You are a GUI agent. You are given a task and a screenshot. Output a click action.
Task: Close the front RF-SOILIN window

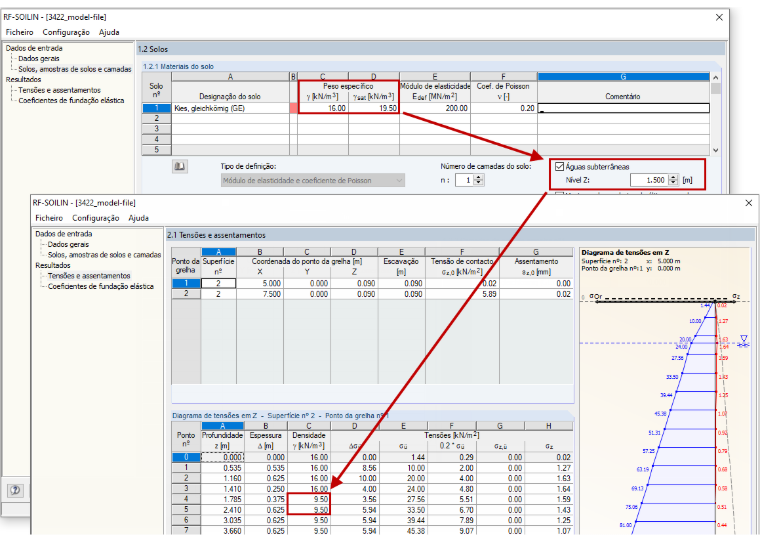(x=749, y=203)
